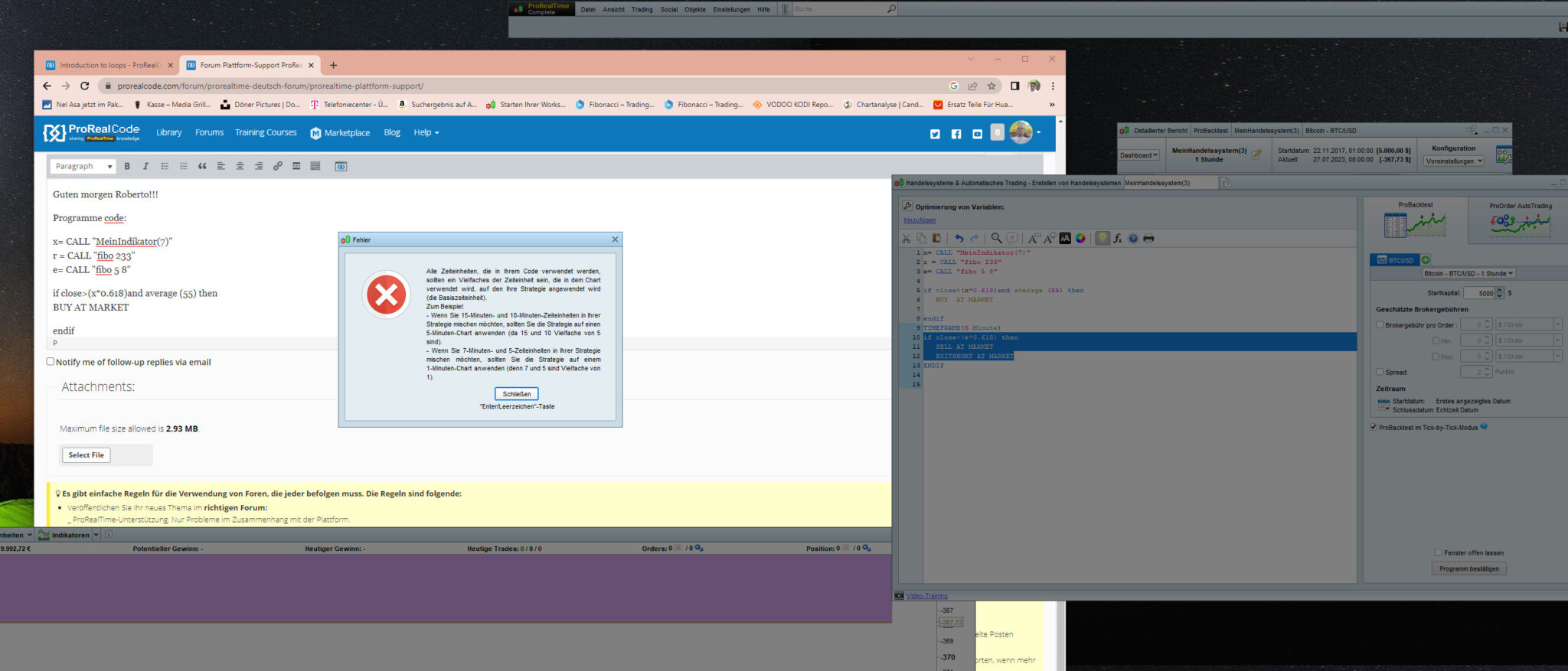Edit MeinHandelssystem(3) with the pencil icon
Screen dimensions: 1568x671
(1256, 155)
